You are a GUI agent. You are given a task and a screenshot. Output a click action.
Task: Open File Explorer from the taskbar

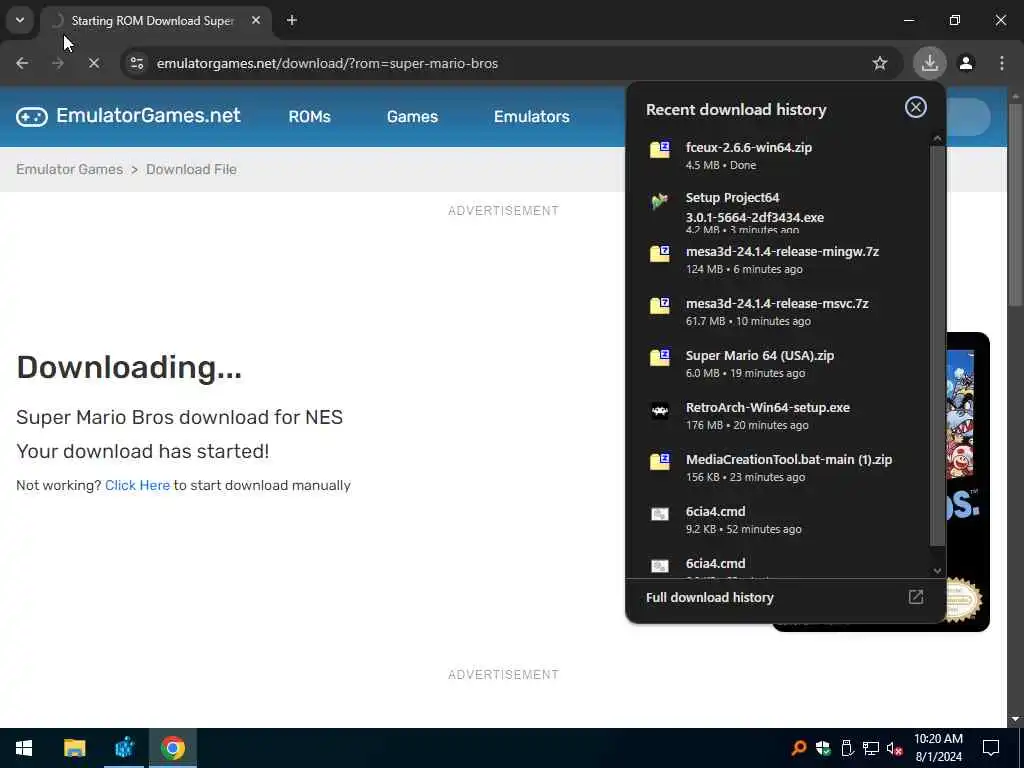[74, 748]
